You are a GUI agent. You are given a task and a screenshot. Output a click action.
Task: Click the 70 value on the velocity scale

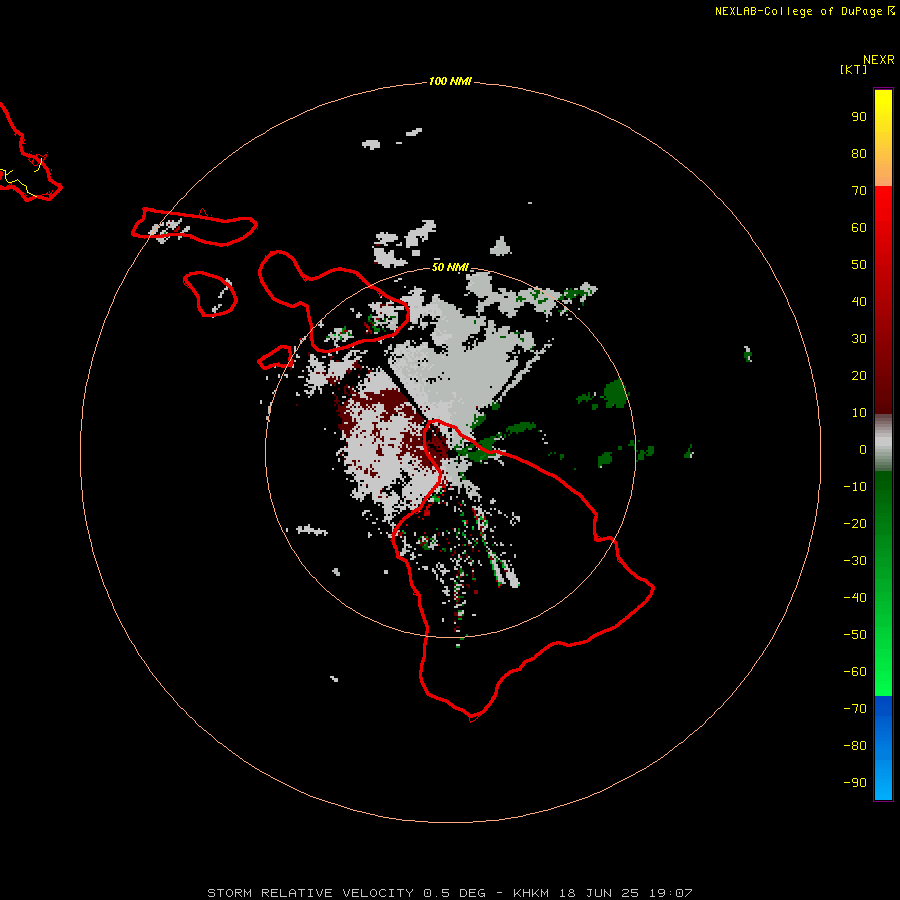(859, 191)
